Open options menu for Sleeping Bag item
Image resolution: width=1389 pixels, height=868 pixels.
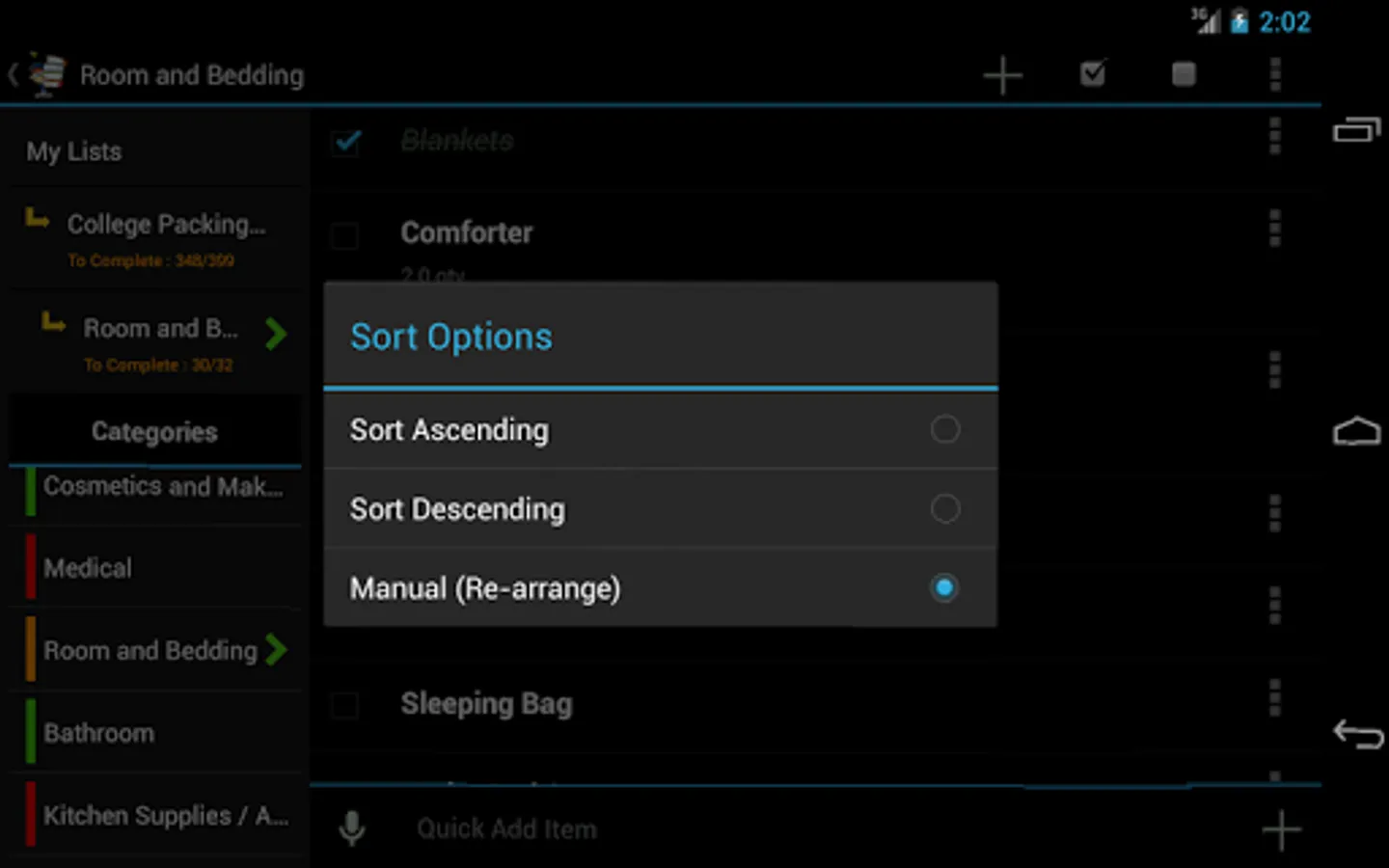click(1275, 698)
